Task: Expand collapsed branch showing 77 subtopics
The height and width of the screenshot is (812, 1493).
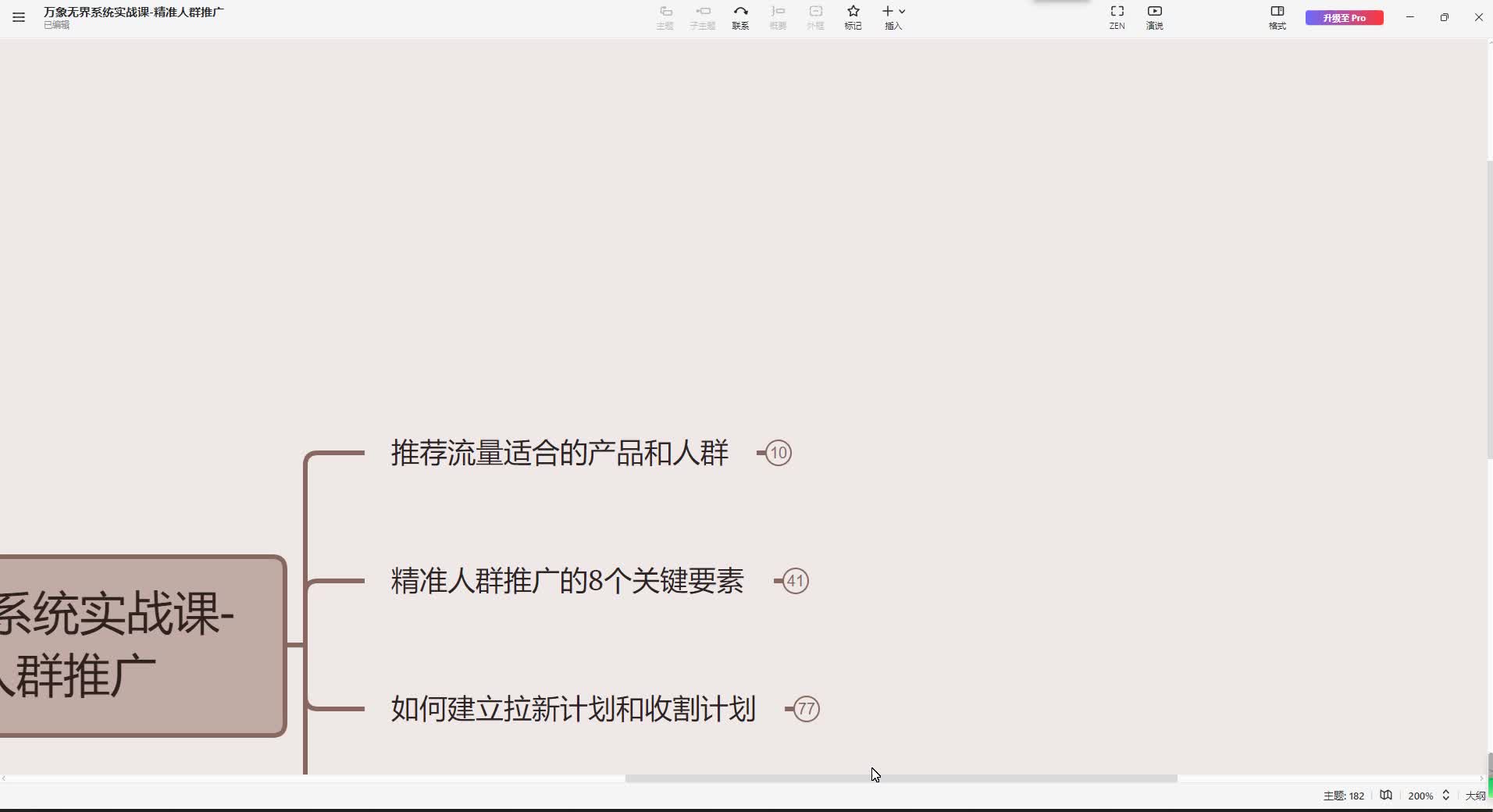Action: click(807, 709)
